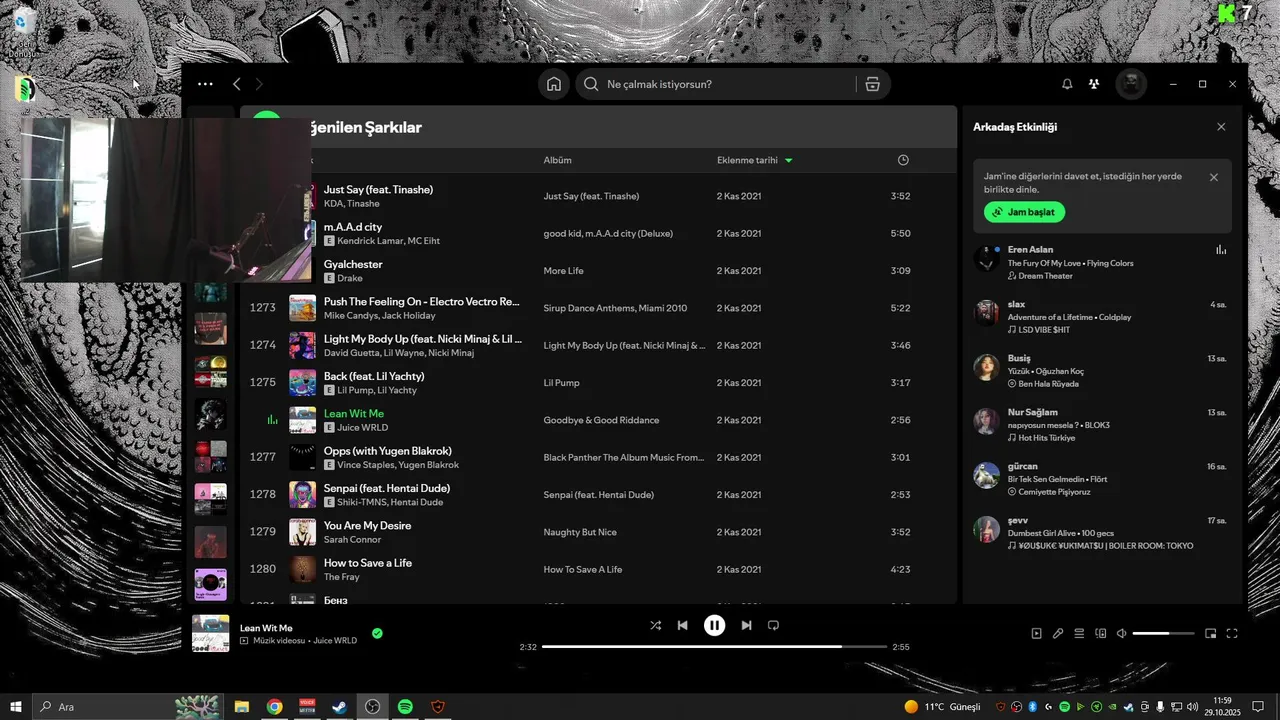Sort by the duration clock icon
The image size is (1280, 720).
tap(903, 160)
